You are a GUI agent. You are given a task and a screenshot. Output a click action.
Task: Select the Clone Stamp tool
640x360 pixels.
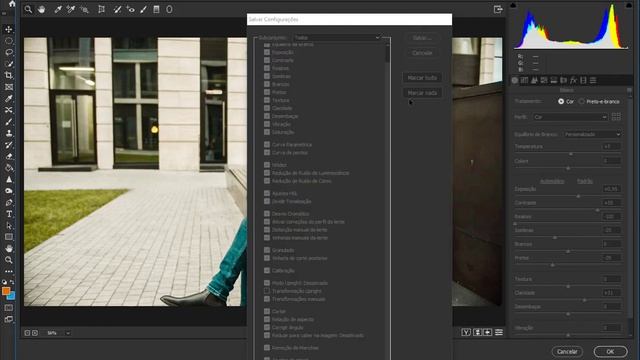(x=9, y=133)
